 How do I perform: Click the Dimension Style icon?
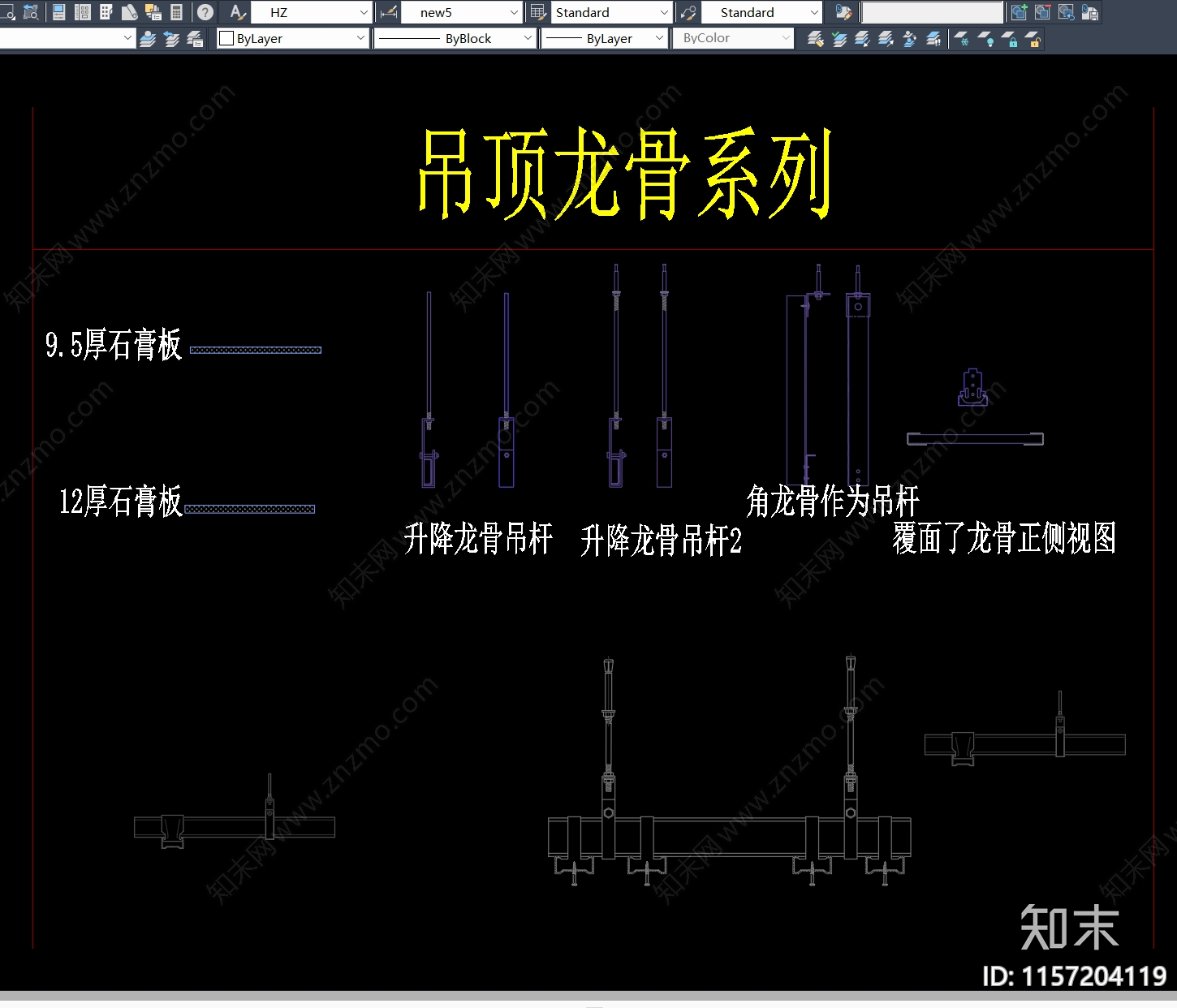pos(389,12)
